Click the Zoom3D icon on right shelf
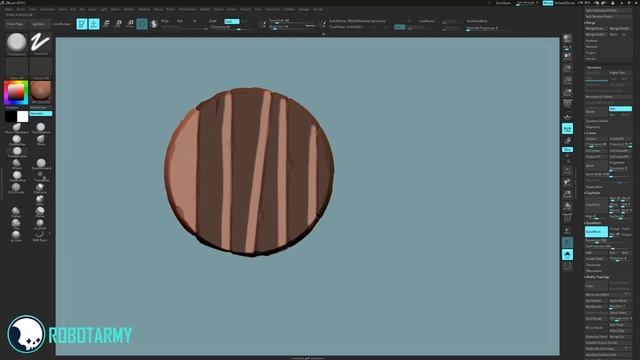This screenshot has height=360, width=640. coord(567,194)
